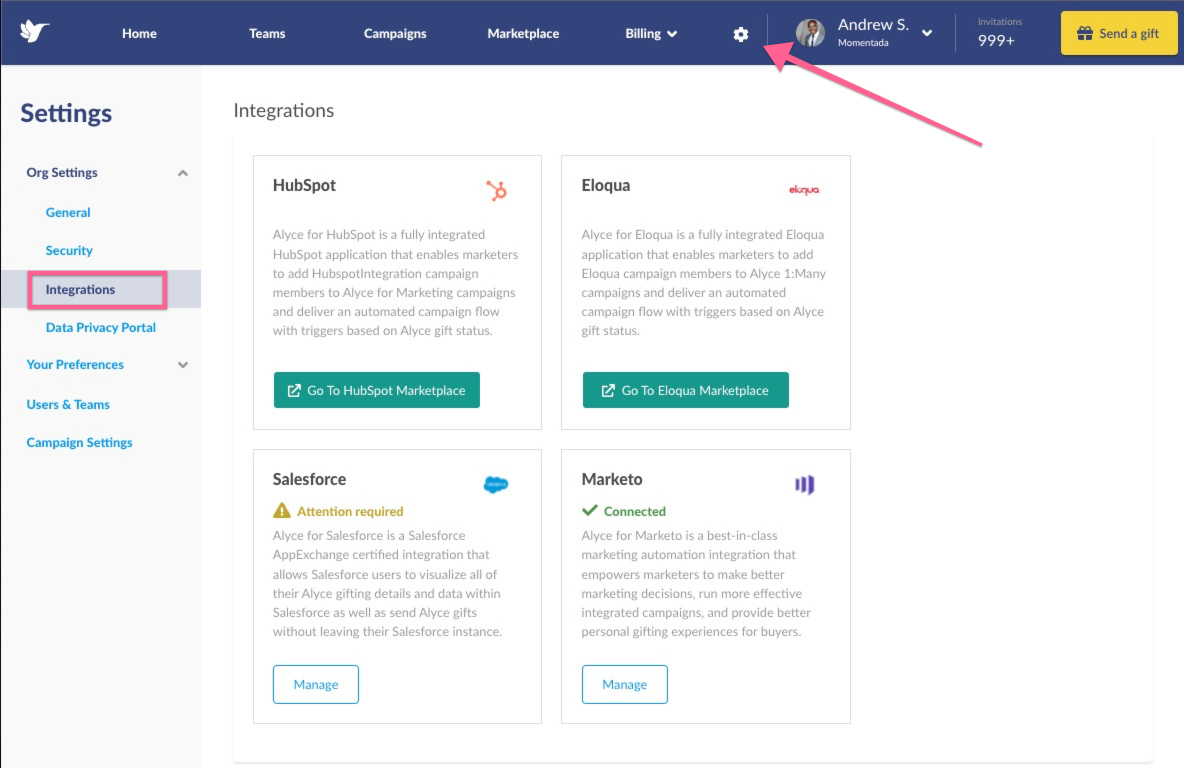Click the Integrations page heading
The width and height of the screenshot is (1184, 768).
283,110
